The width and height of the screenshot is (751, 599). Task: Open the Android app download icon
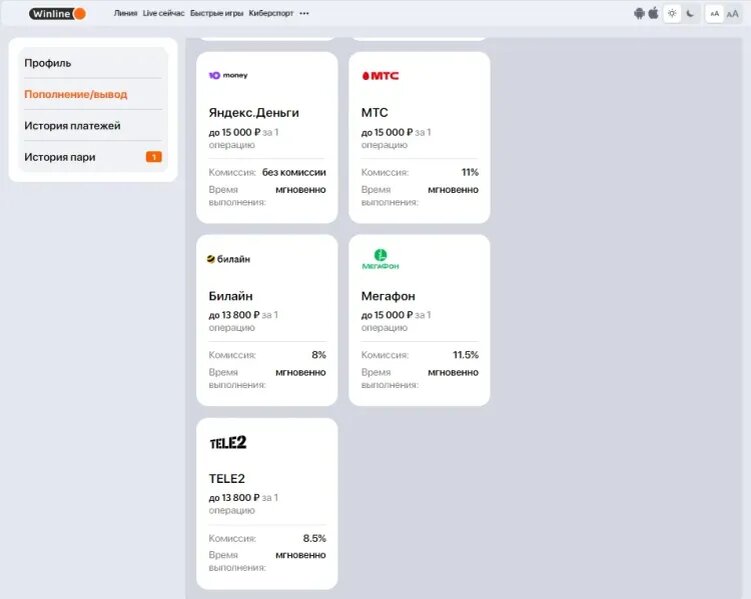point(639,13)
